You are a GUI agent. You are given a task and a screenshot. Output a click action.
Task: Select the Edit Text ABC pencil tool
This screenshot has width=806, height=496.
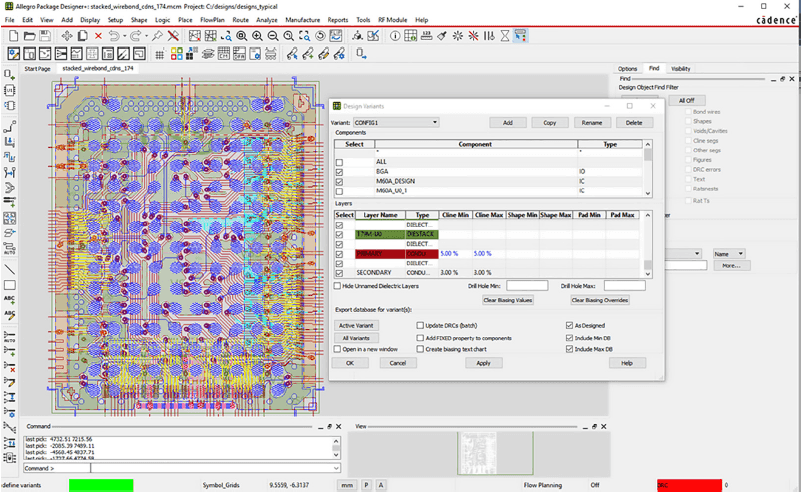click(9, 315)
